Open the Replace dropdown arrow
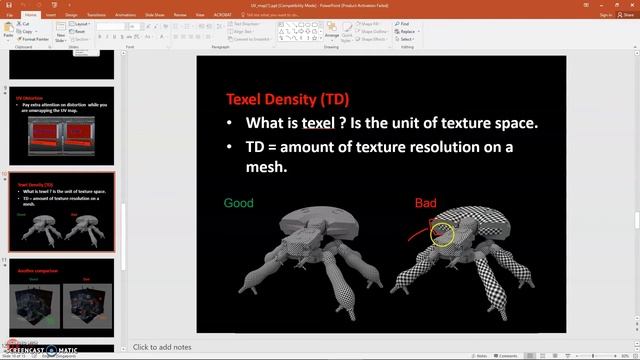 pyautogui.click(x=419, y=31)
